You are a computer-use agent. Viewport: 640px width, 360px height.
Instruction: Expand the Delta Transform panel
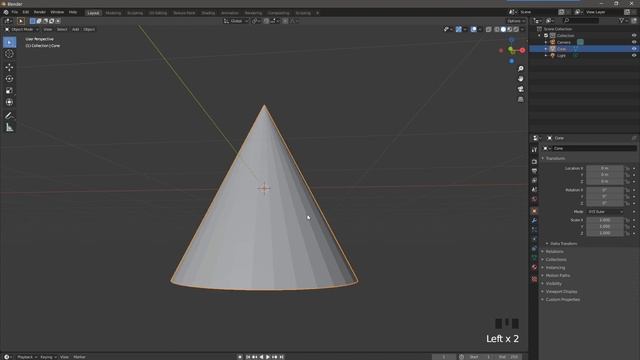coord(563,244)
